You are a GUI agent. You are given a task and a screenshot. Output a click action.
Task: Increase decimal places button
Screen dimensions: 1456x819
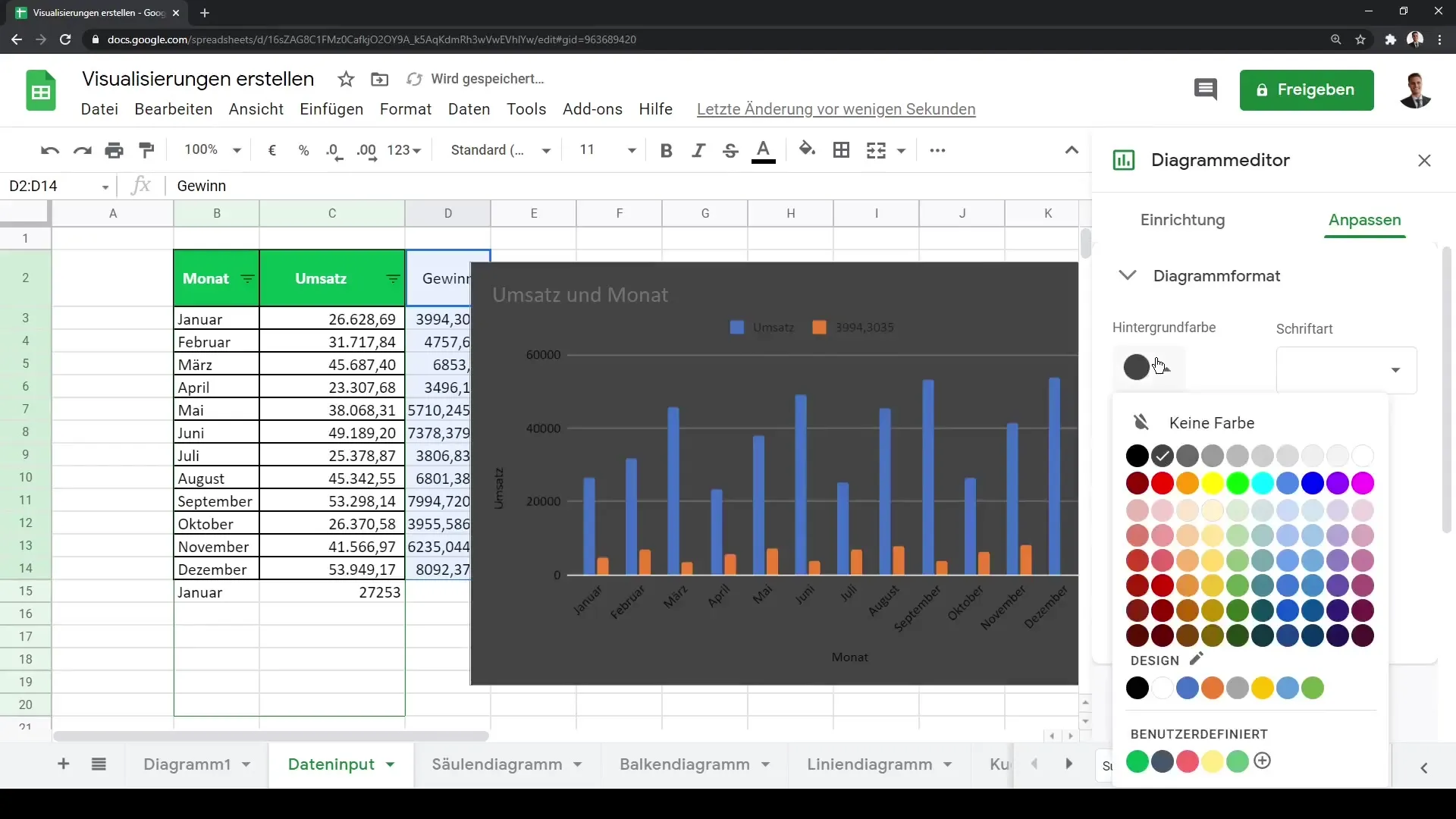367,151
